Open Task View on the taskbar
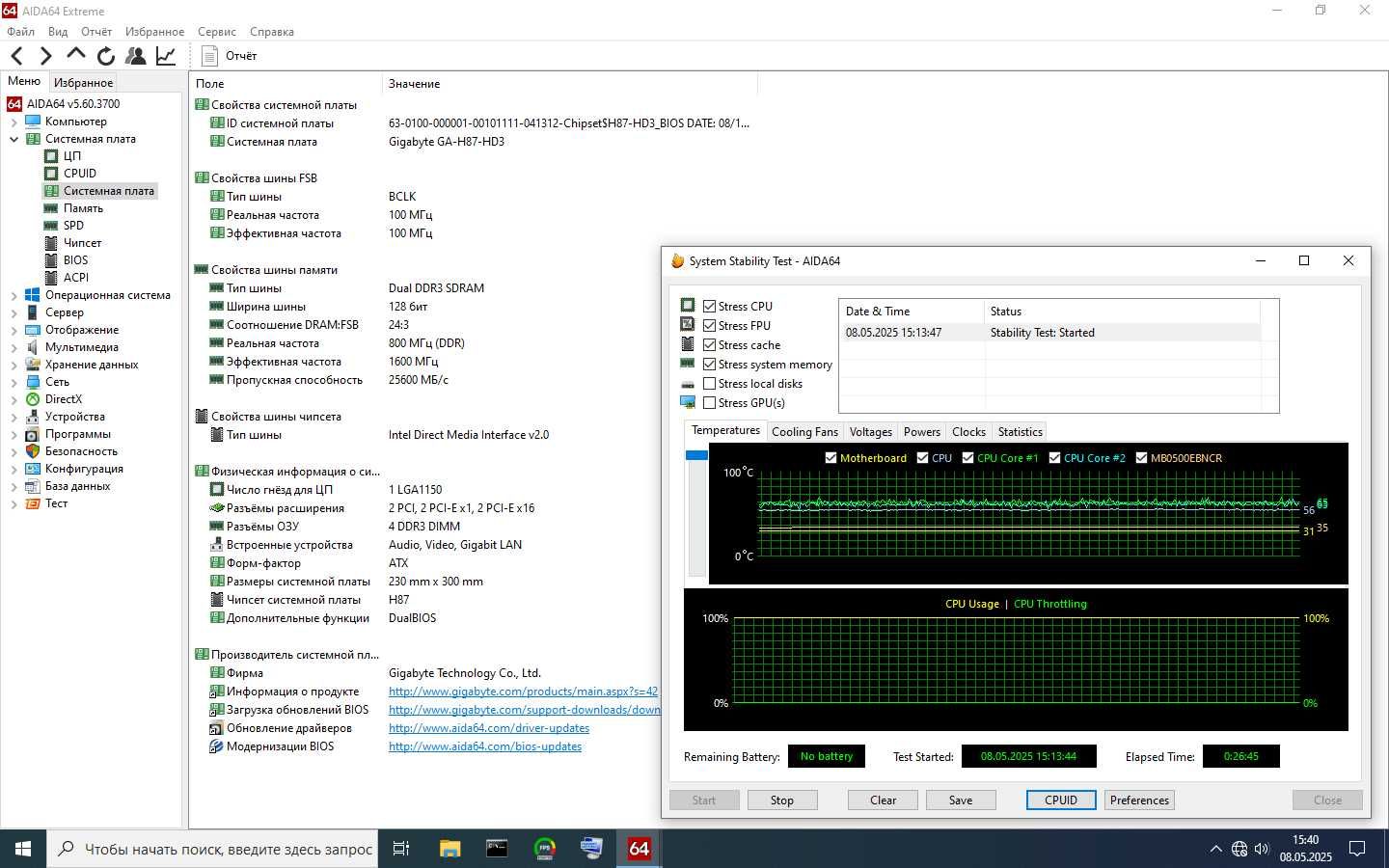Screen dimensions: 1389x868 pyautogui.click(x=401, y=849)
